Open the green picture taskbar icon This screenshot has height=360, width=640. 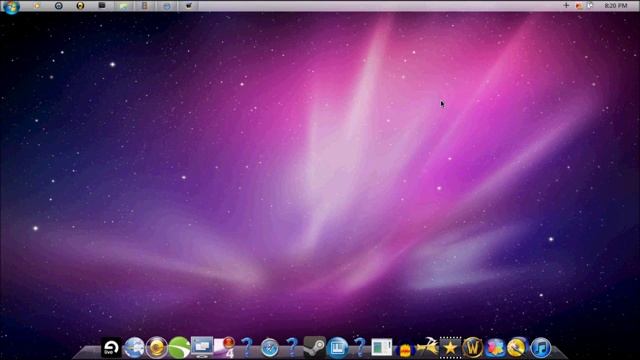coord(123,6)
